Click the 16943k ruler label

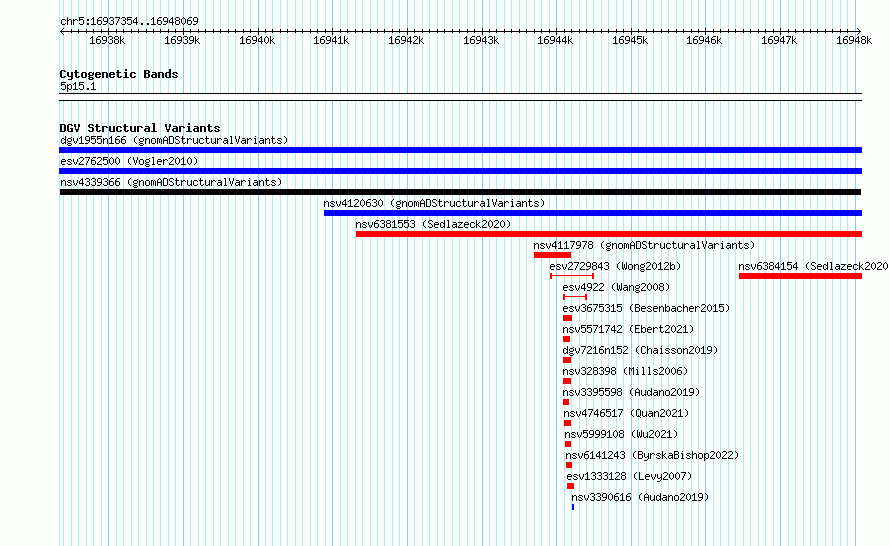pos(481,40)
